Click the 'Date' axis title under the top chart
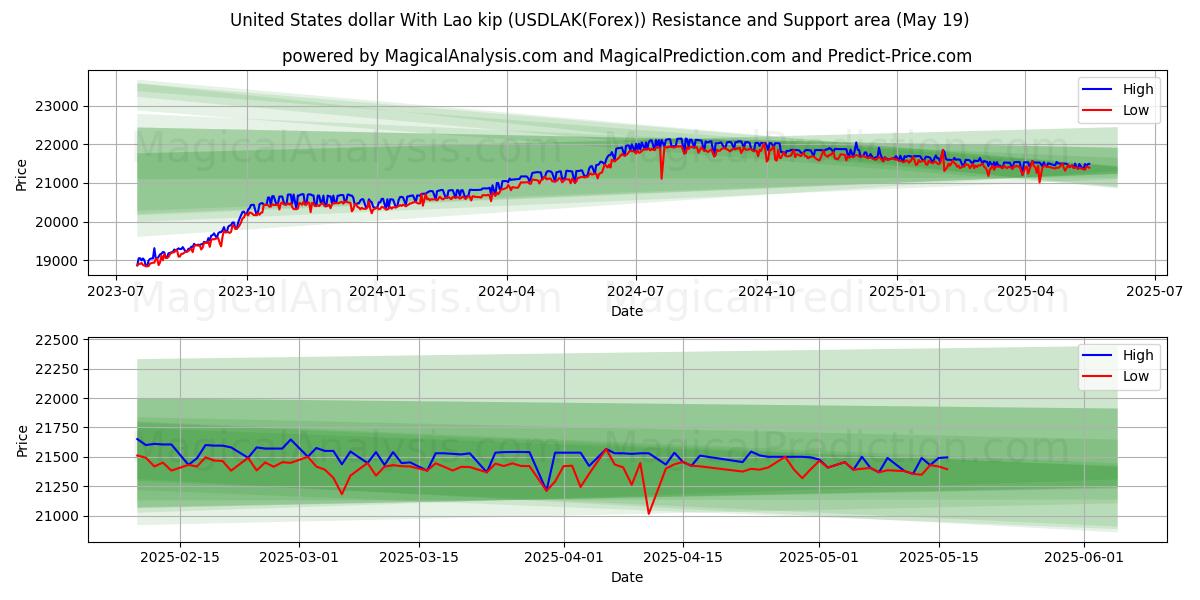The height and width of the screenshot is (600, 1200). [x=627, y=312]
